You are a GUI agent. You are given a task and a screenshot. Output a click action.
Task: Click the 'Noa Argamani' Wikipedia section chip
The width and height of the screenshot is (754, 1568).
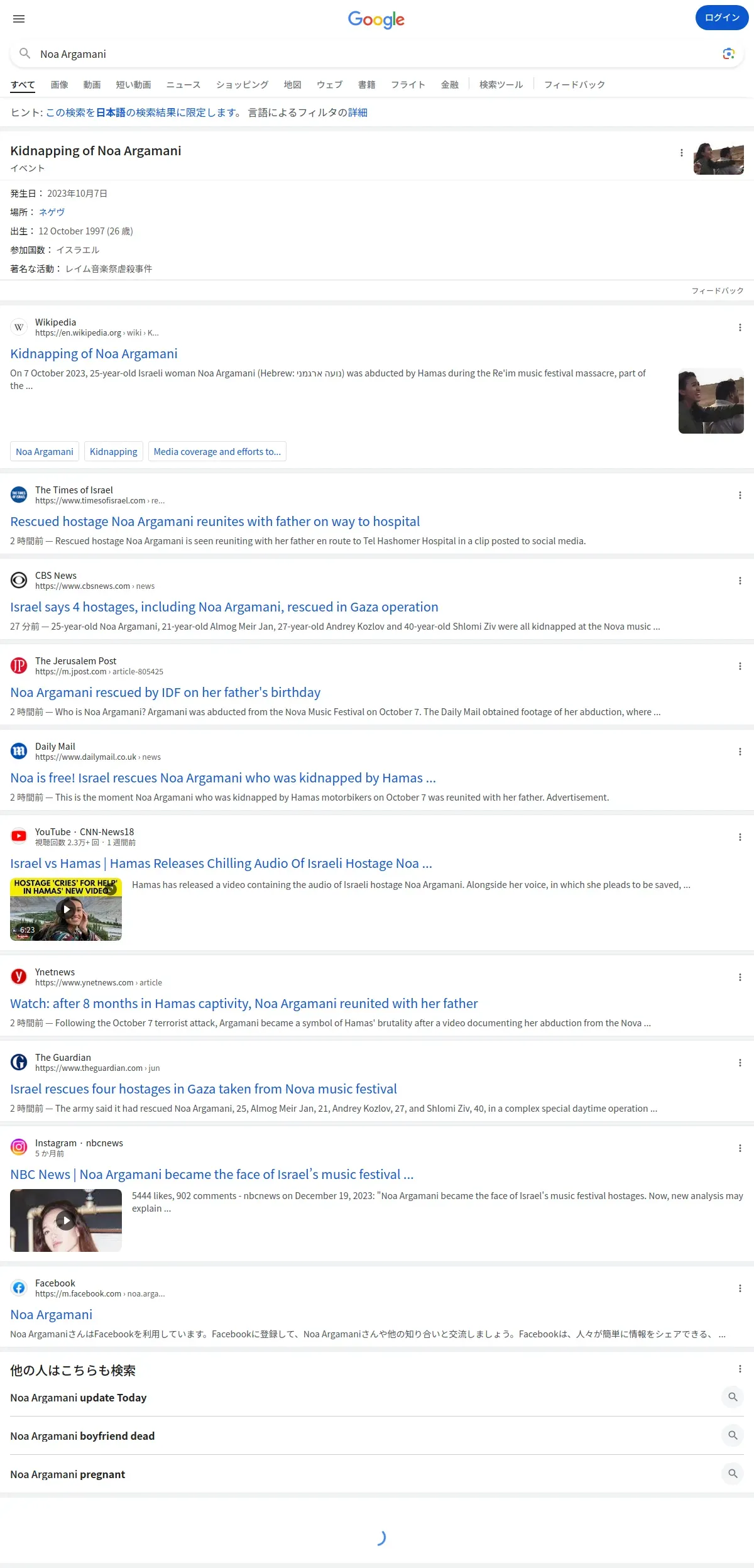click(45, 452)
